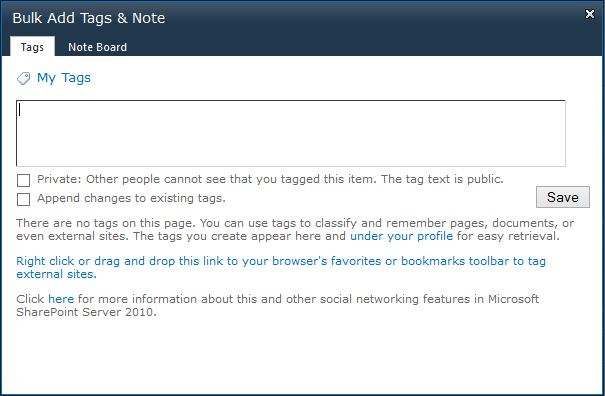Image resolution: width=605 pixels, height=396 pixels.
Task: Open the Note Board tab
Action: [x=97, y=47]
